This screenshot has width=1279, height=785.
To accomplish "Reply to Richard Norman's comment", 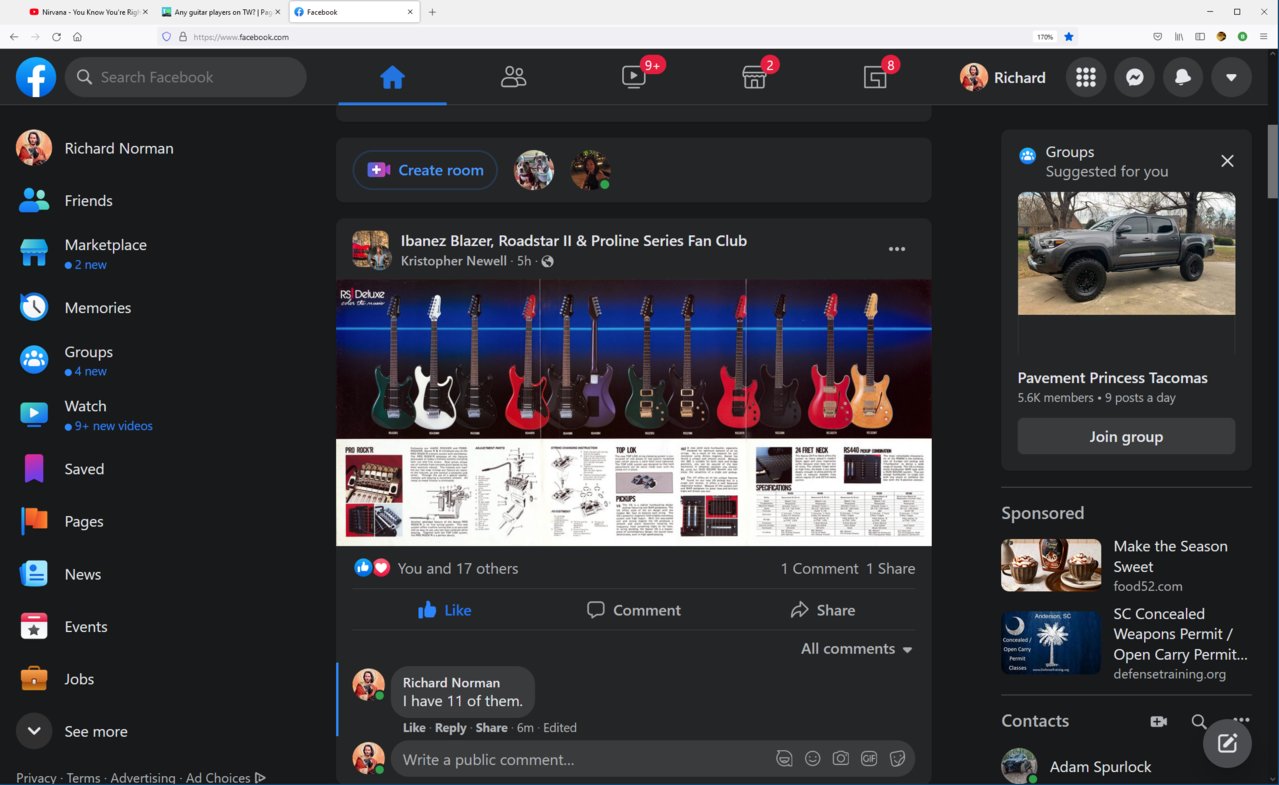I will pos(451,728).
